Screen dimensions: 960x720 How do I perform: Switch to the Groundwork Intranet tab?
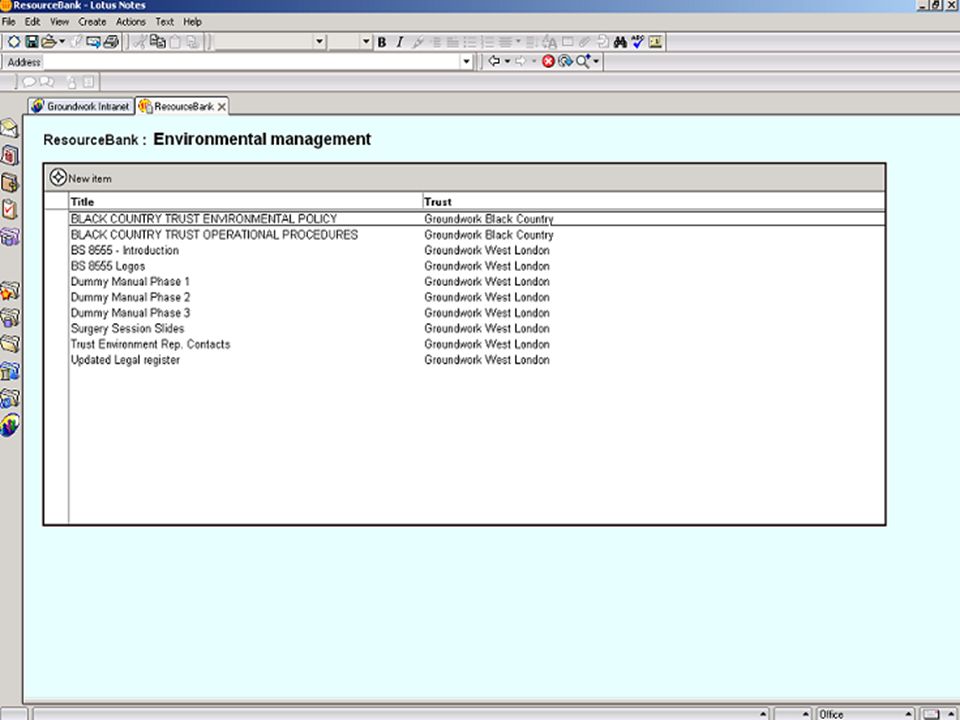(x=81, y=106)
